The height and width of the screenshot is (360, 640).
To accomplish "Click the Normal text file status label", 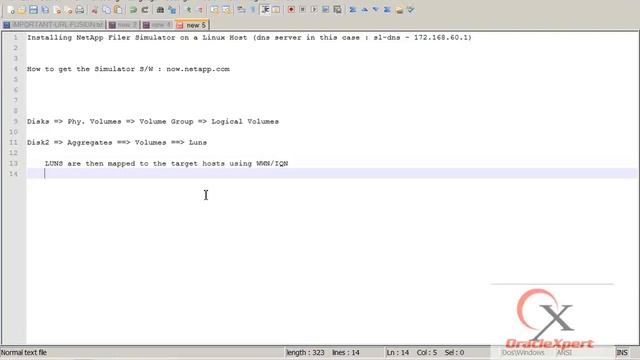I will (x=24, y=352).
